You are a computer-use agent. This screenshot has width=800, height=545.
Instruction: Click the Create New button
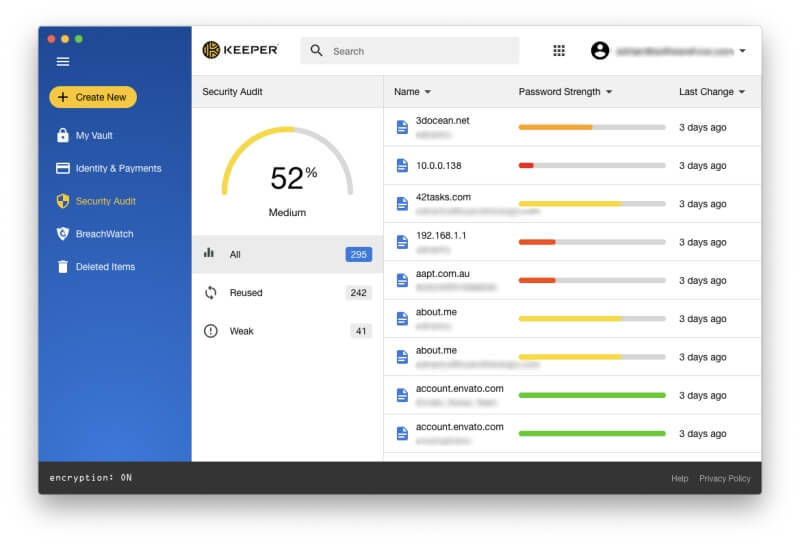pos(93,97)
